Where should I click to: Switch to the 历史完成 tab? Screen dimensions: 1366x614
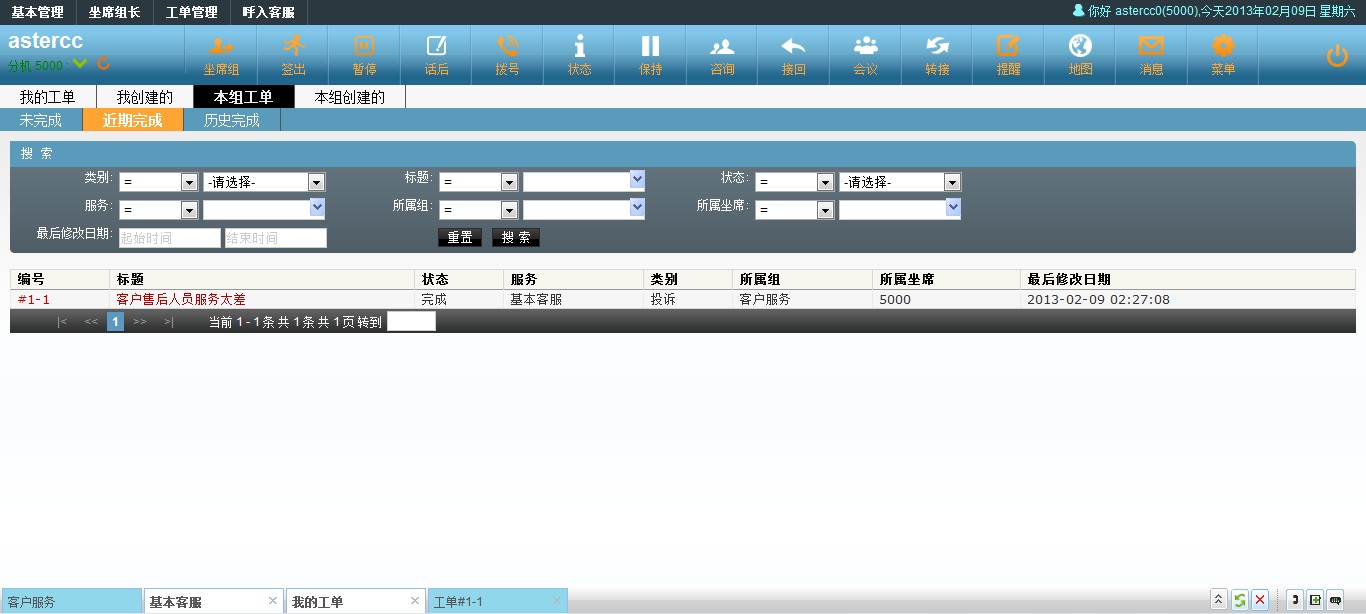[x=232, y=120]
